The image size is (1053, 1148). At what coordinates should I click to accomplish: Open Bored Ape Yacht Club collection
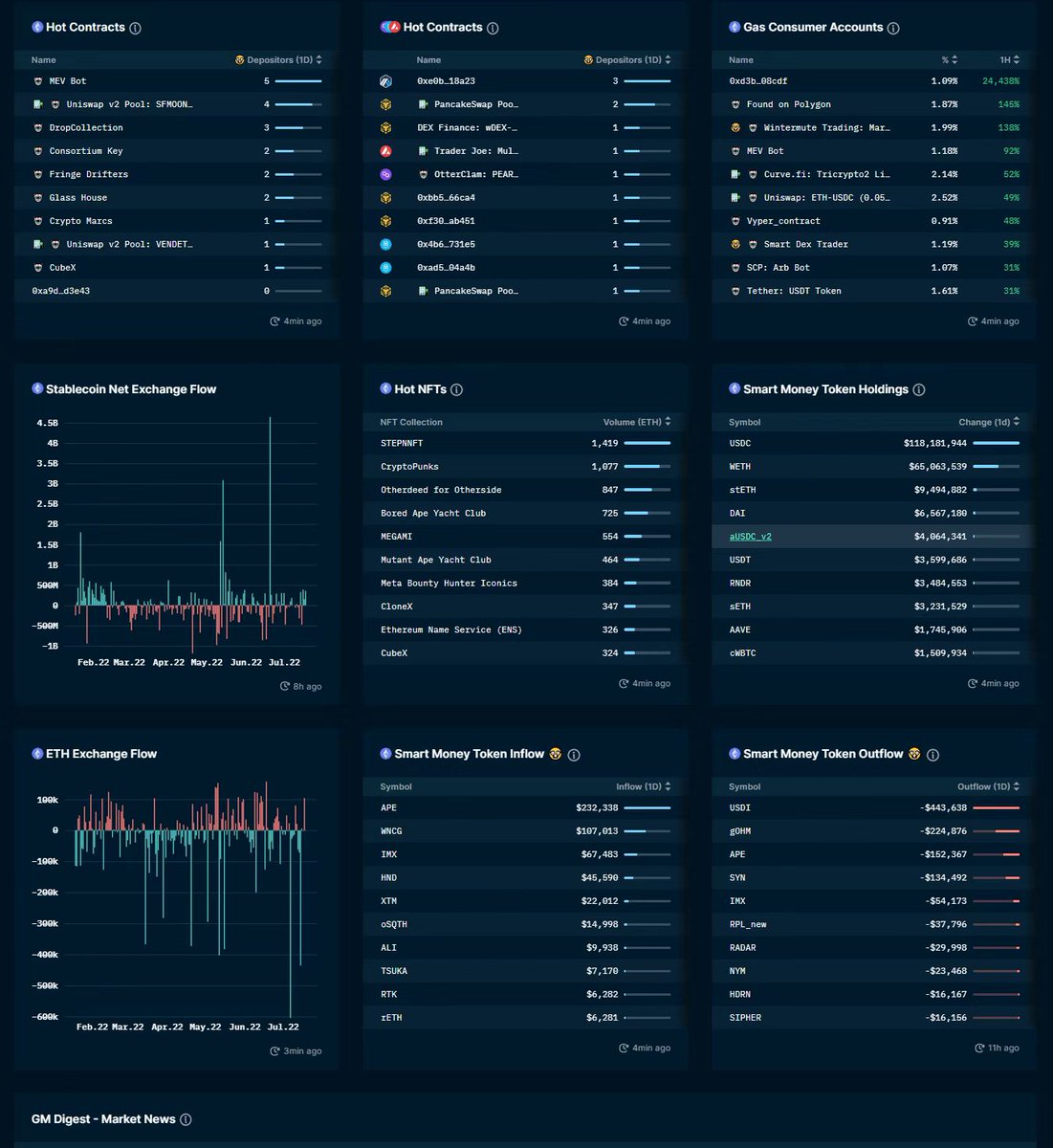click(433, 514)
